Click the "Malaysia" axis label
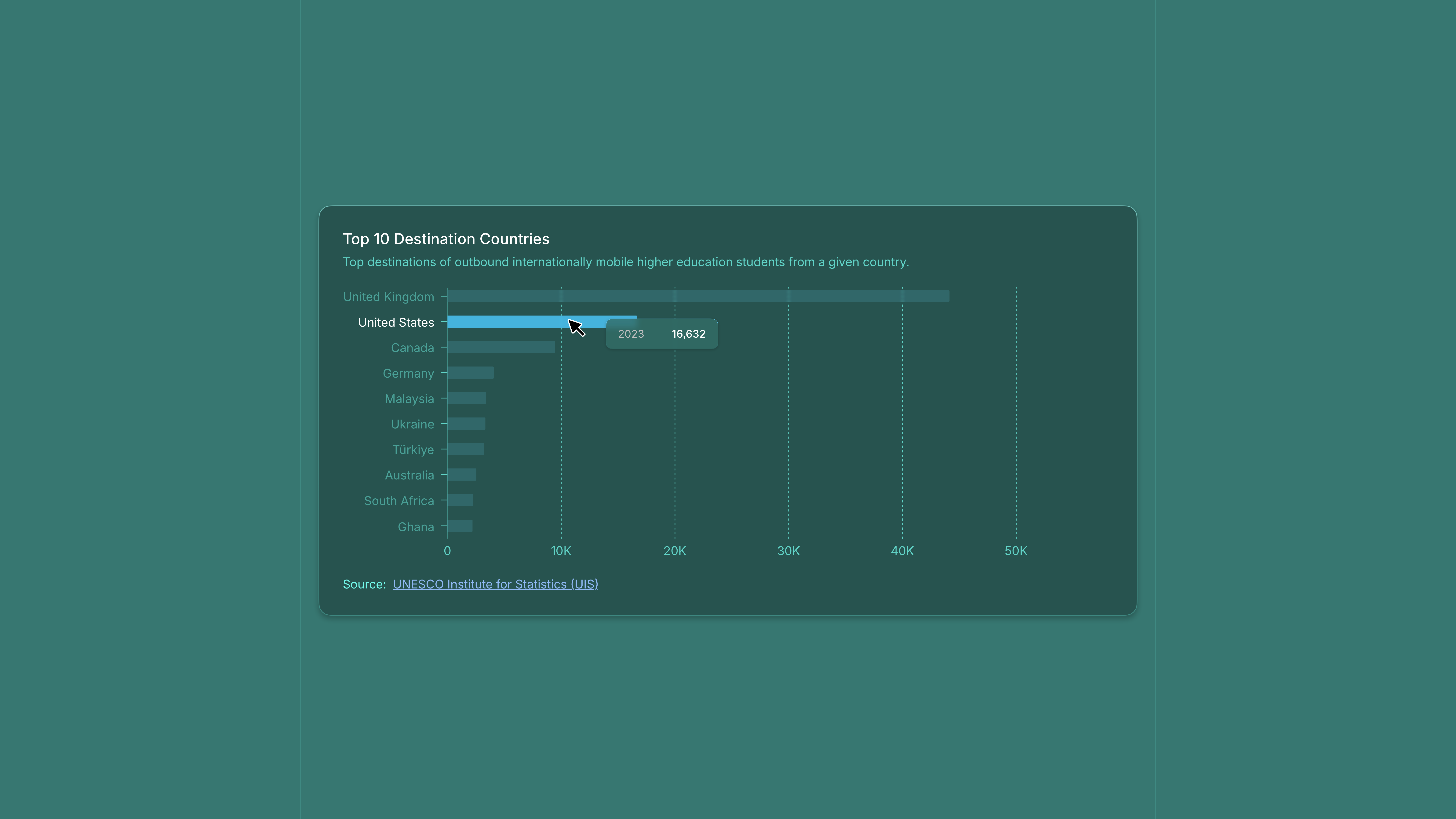1456x819 pixels. (409, 399)
